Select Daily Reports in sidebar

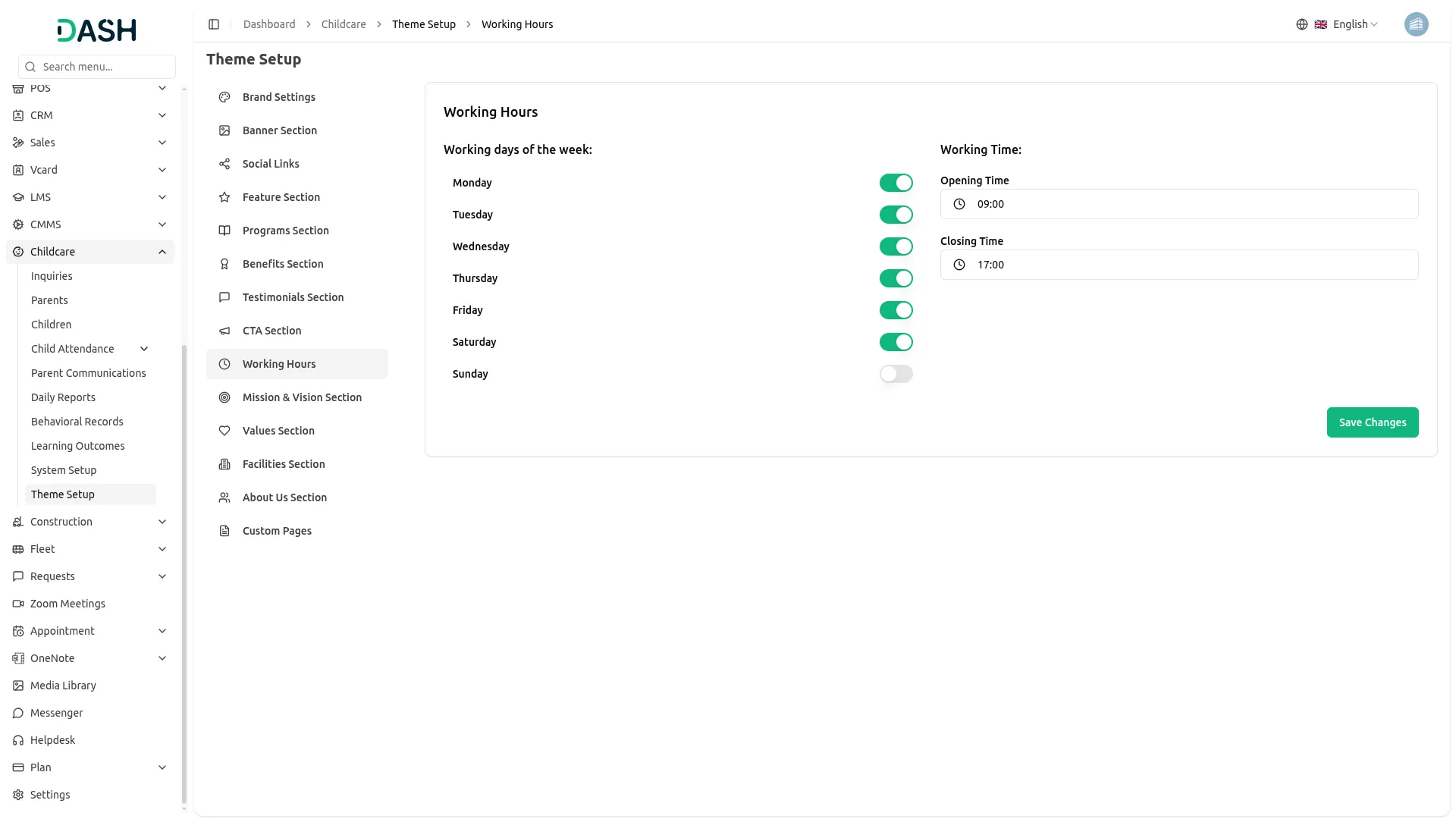tap(63, 397)
